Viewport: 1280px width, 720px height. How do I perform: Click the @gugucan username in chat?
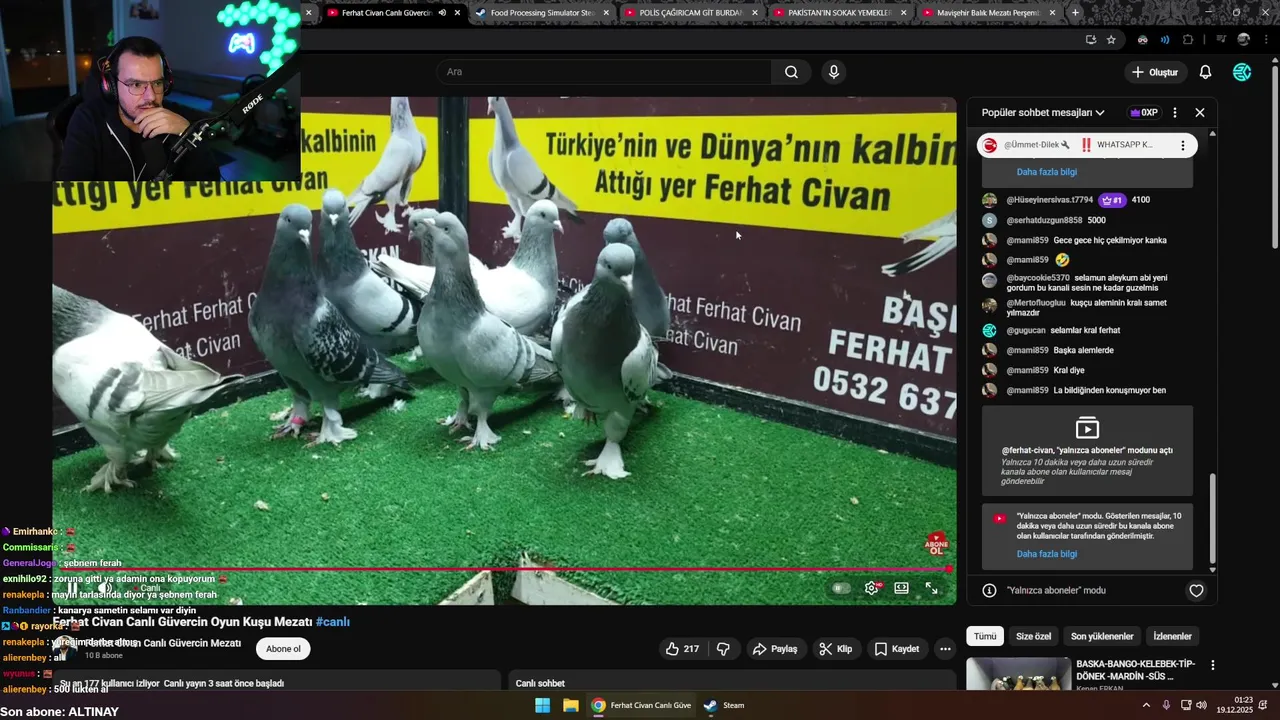pyautogui.click(x=1026, y=330)
